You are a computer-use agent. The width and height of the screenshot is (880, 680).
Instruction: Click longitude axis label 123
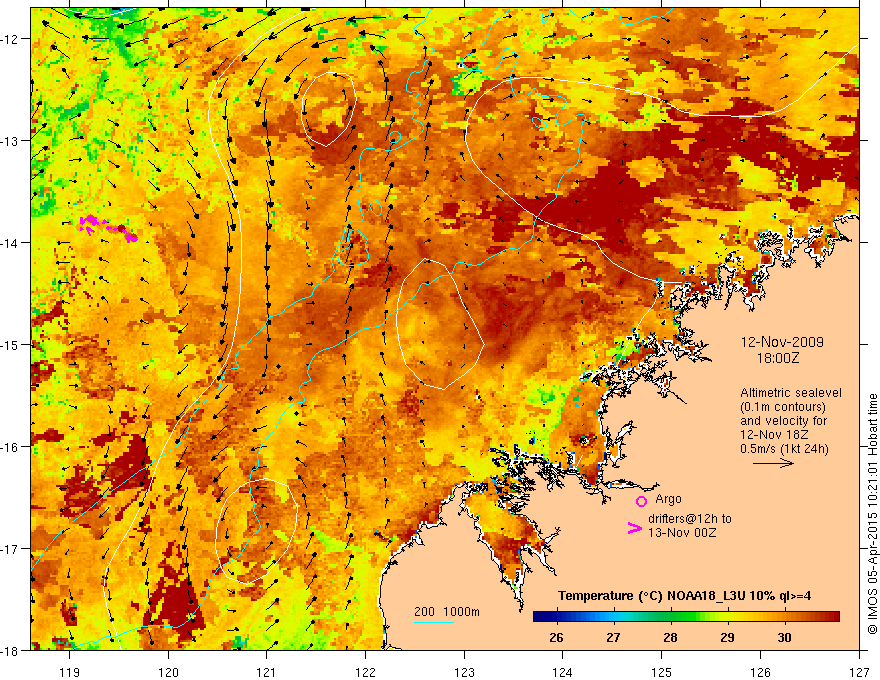tap(464, 672)
